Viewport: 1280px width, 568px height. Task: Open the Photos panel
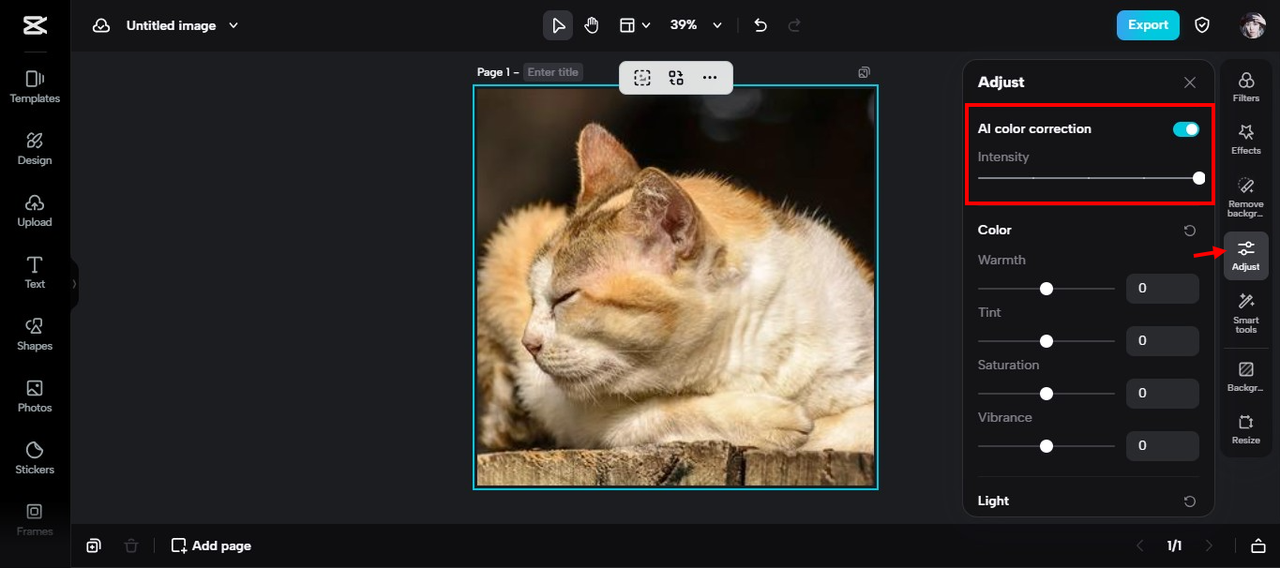pyautogui.click(x=35, y=396)
